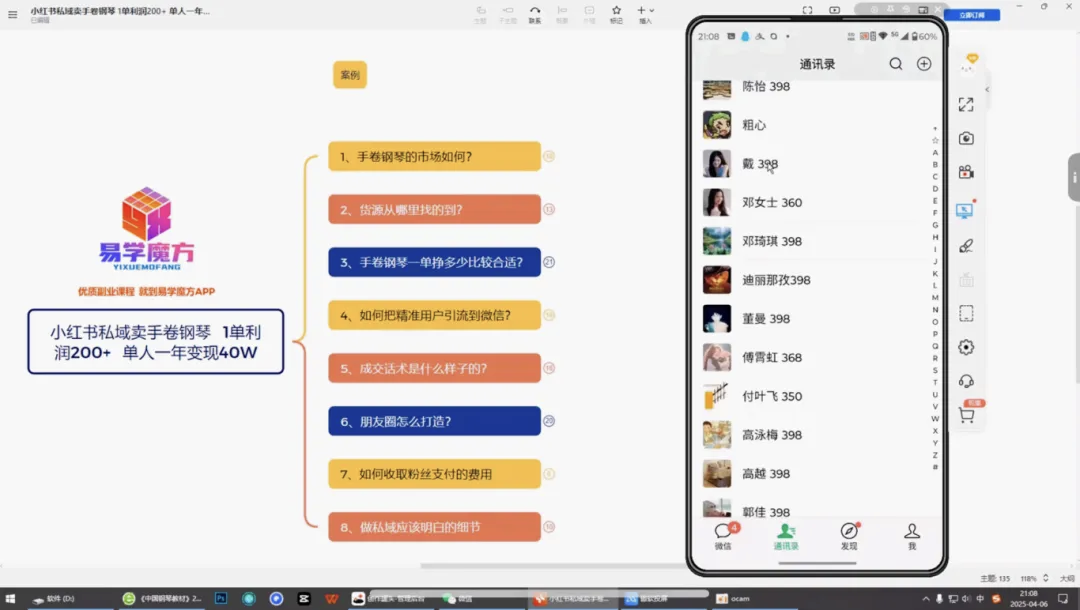The height and width of the screenshot is (610, 1080).
Task: Take a screenshot with the camera icon
Action: [x=966, y=139]
